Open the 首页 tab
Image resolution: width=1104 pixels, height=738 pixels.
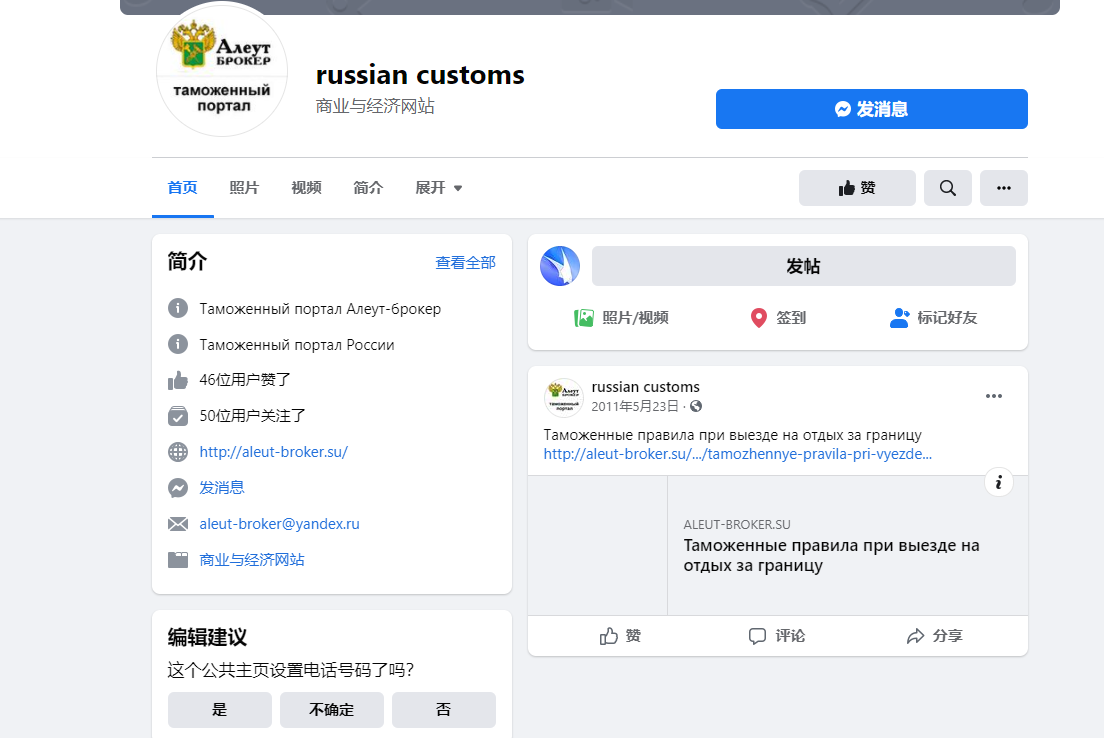coord(182,187)
